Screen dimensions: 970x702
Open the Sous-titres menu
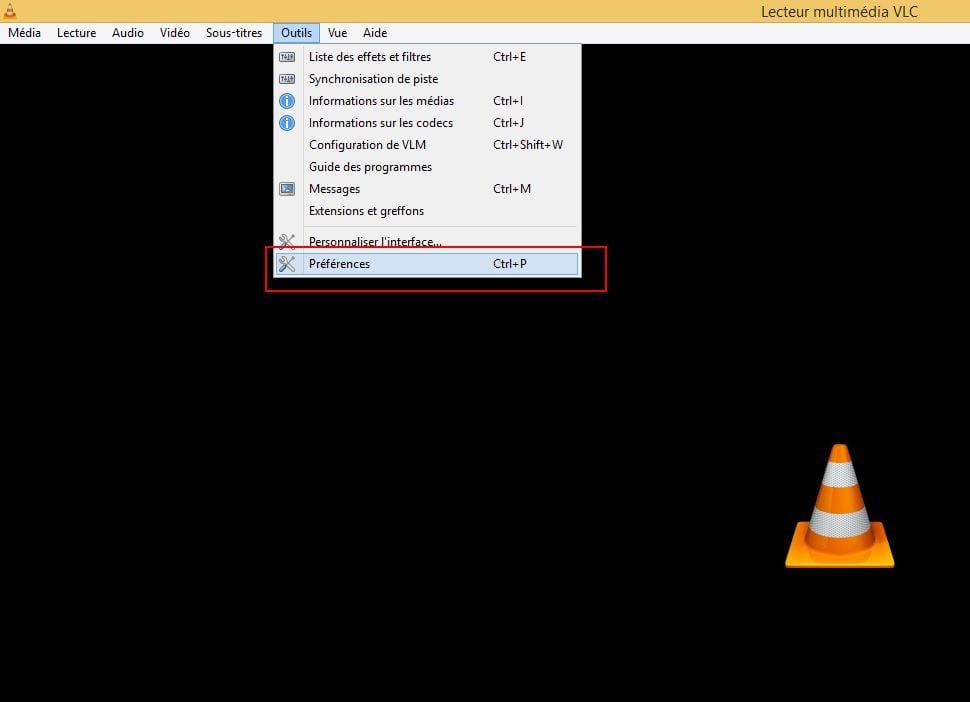point(234,33)
